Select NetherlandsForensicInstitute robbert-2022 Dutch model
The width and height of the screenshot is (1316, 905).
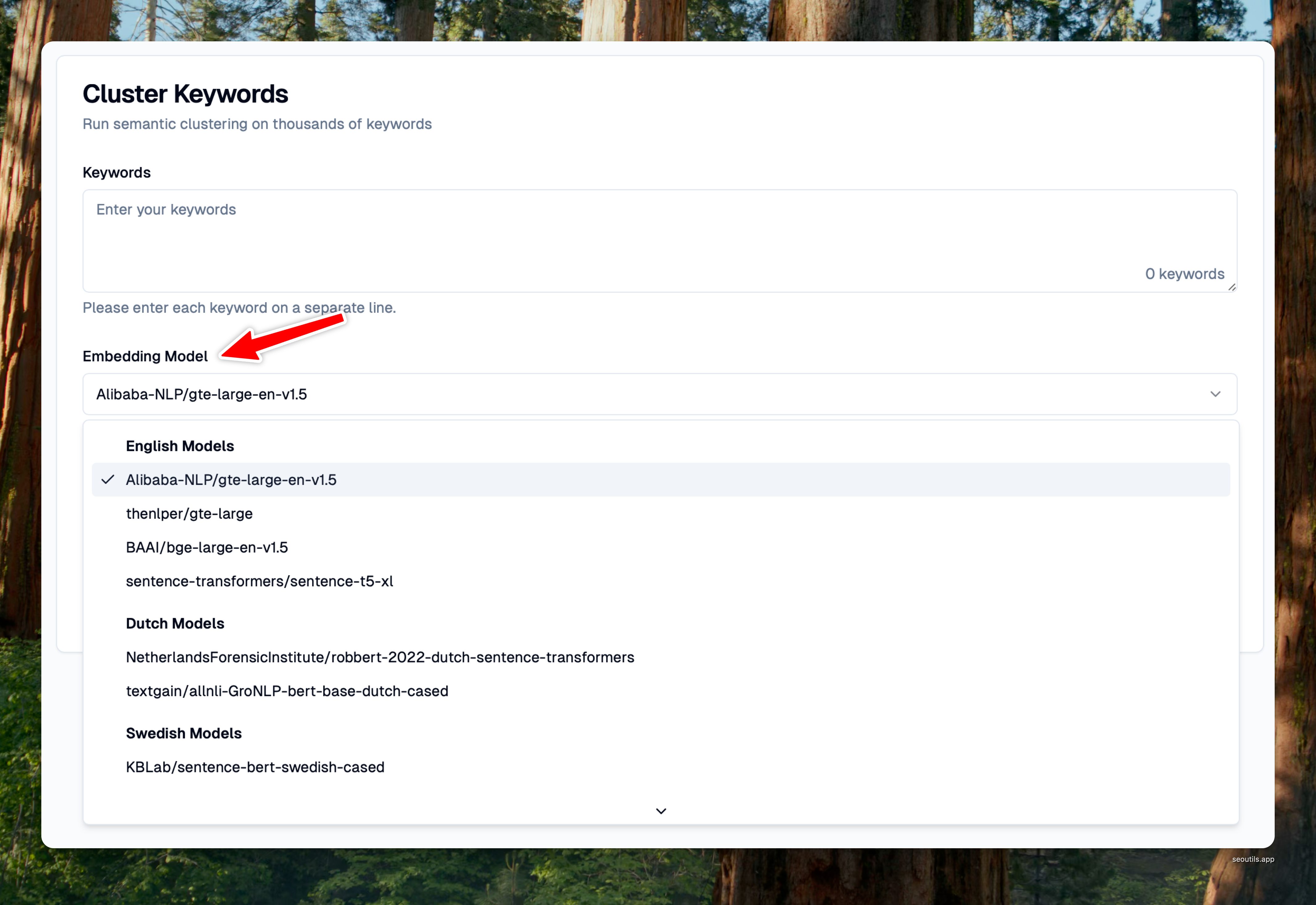(661, 657)
